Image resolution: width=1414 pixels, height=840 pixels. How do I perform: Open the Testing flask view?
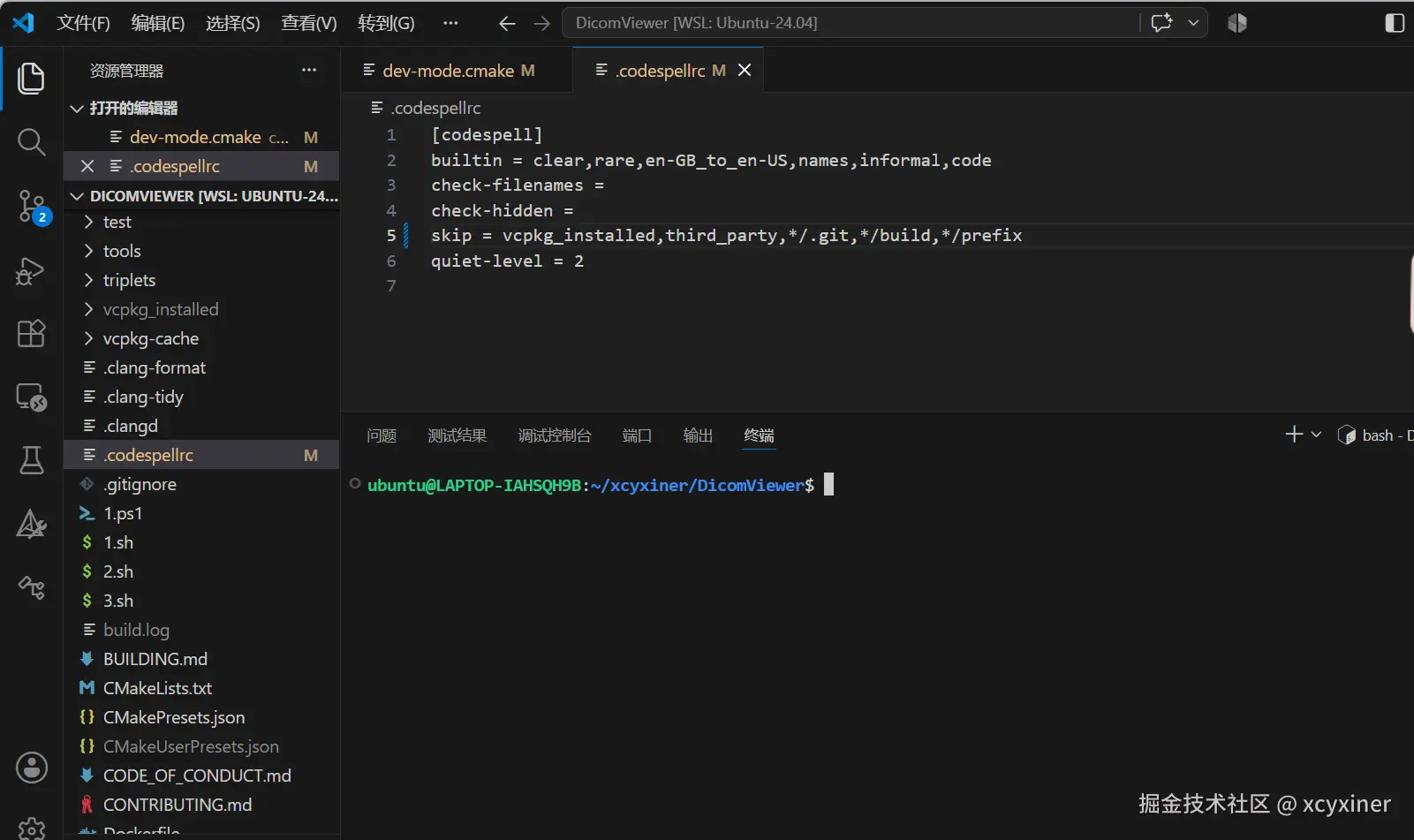click(x=32, y=460)
